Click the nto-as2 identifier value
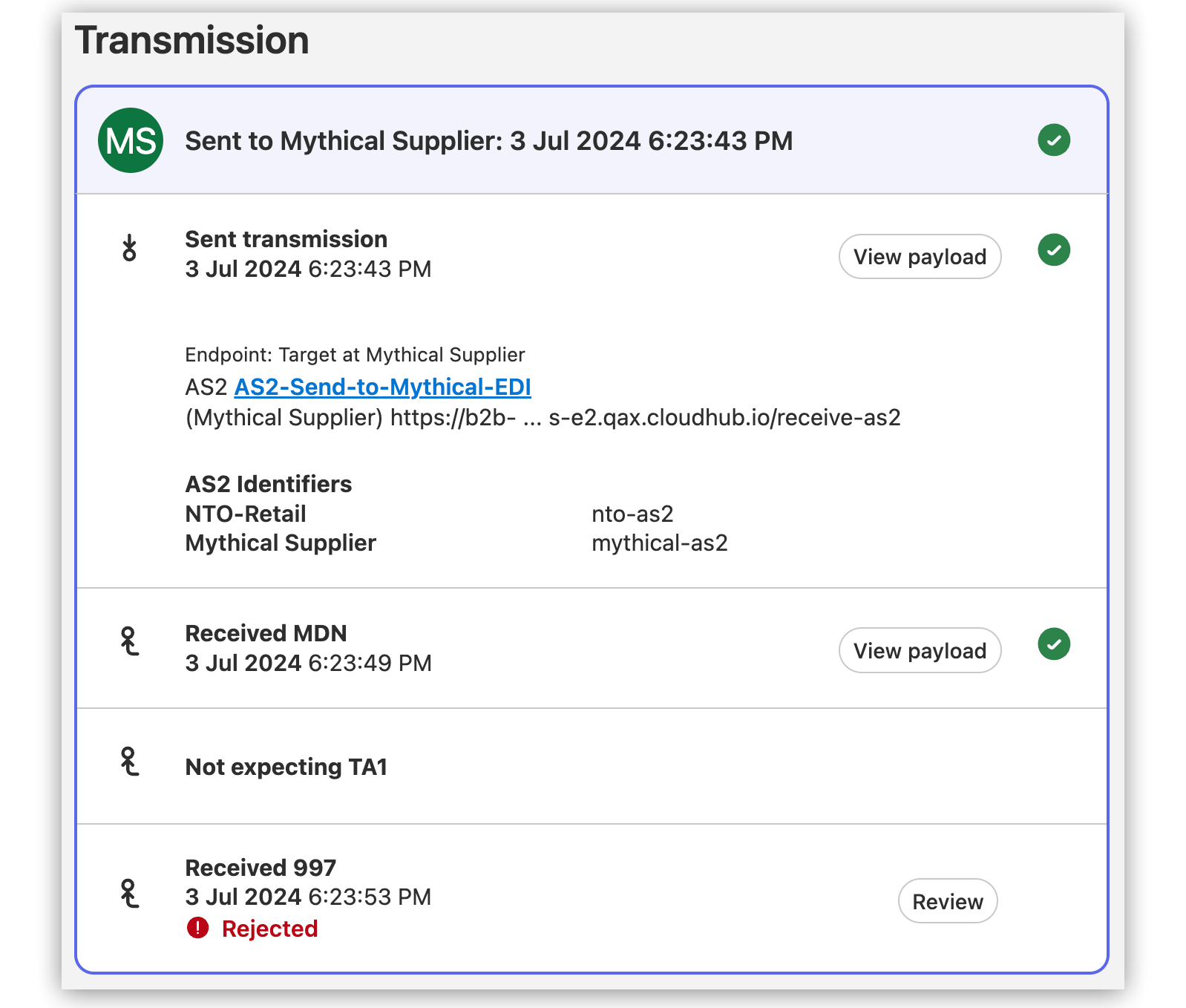This screenshot has height=1008, width=1186. point(632,514)
